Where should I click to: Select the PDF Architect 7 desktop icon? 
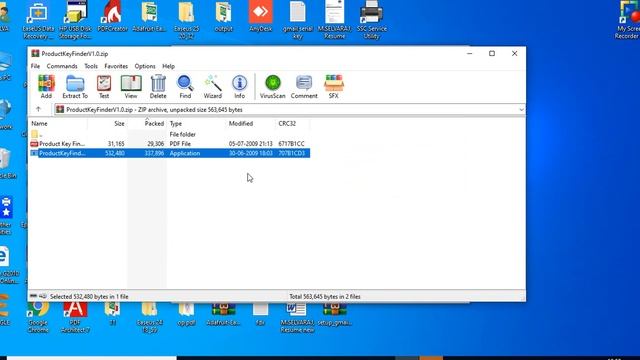tap(75, 318)
